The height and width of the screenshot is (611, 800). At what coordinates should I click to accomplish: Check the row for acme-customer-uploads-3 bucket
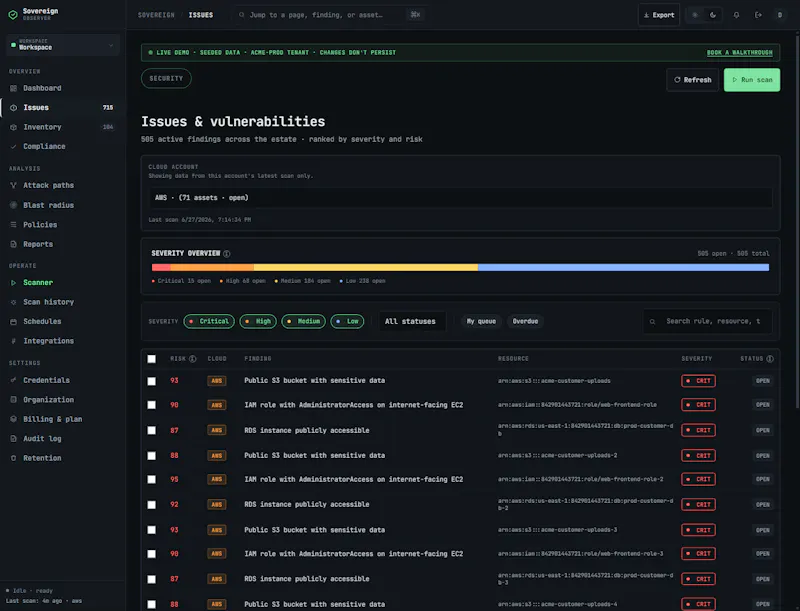pyautogui.click(x=152, y=530)
